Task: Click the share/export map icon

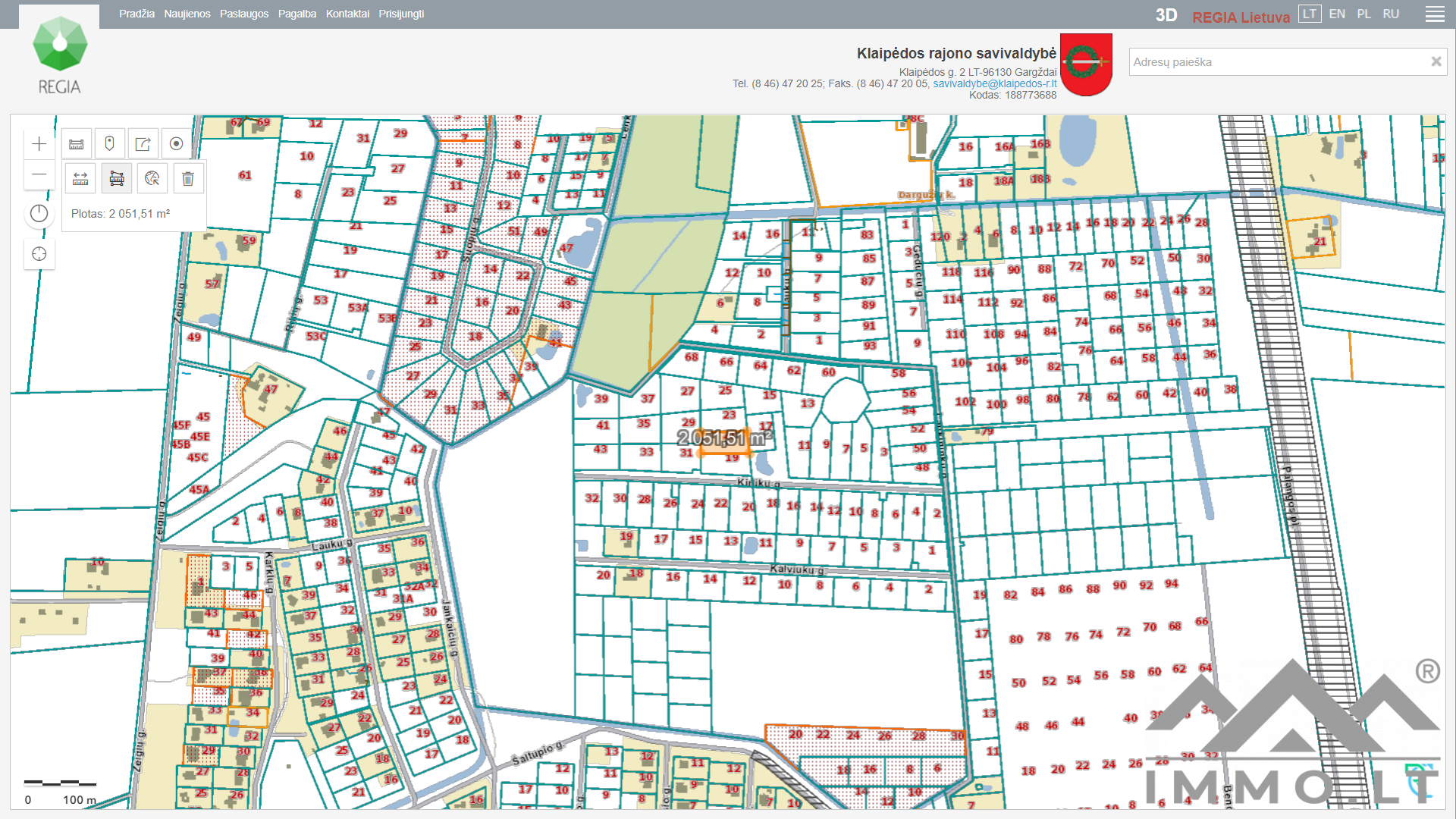Action: (x=143, y=144)
